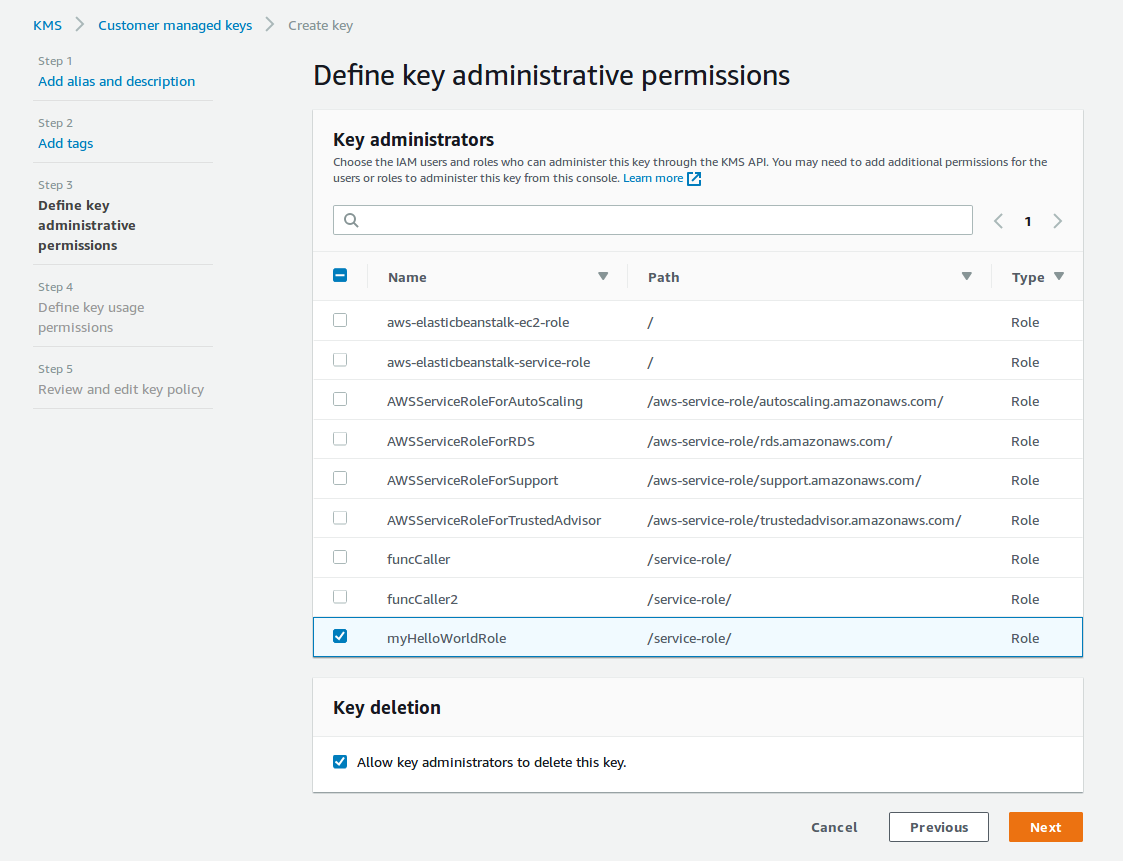Click the Previous button
Image resolution: width=1123 pixels, height=861 pixels.
[x=938, y=827]
